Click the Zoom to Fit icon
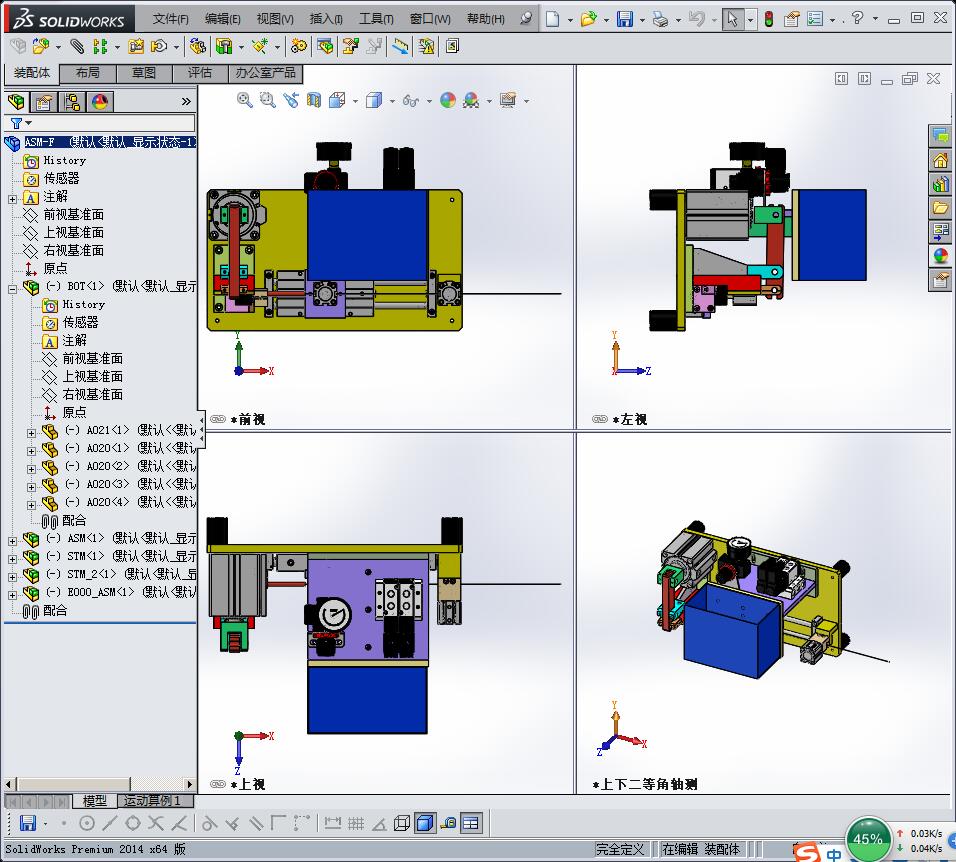Image resolution: width=956 pixels, height=862 pixels. point(244,100)
